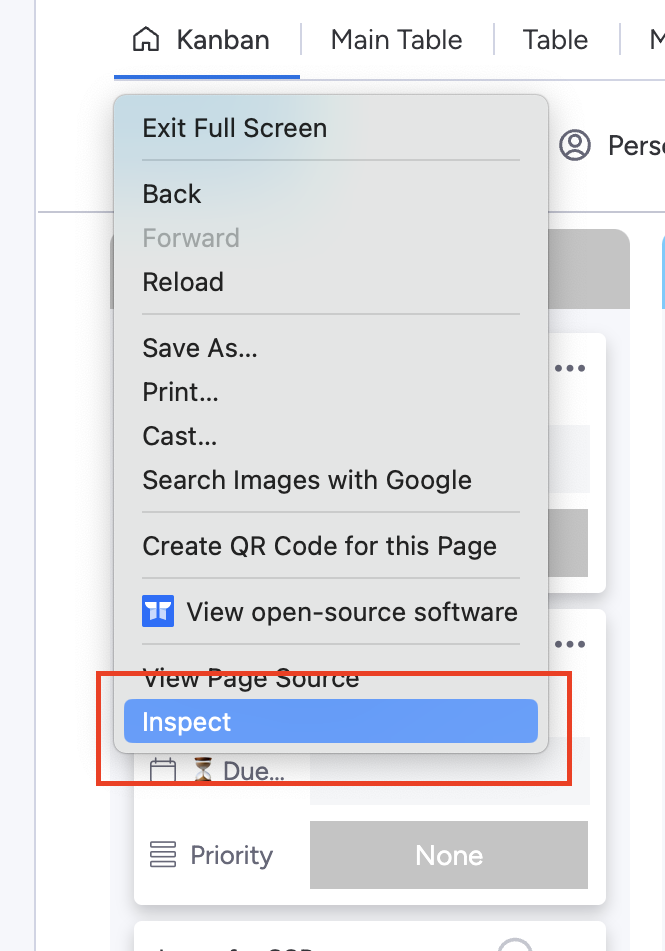The image size is (665, 951).
Task: Click the calendar icon beside Due
Action: pos(162,771)
